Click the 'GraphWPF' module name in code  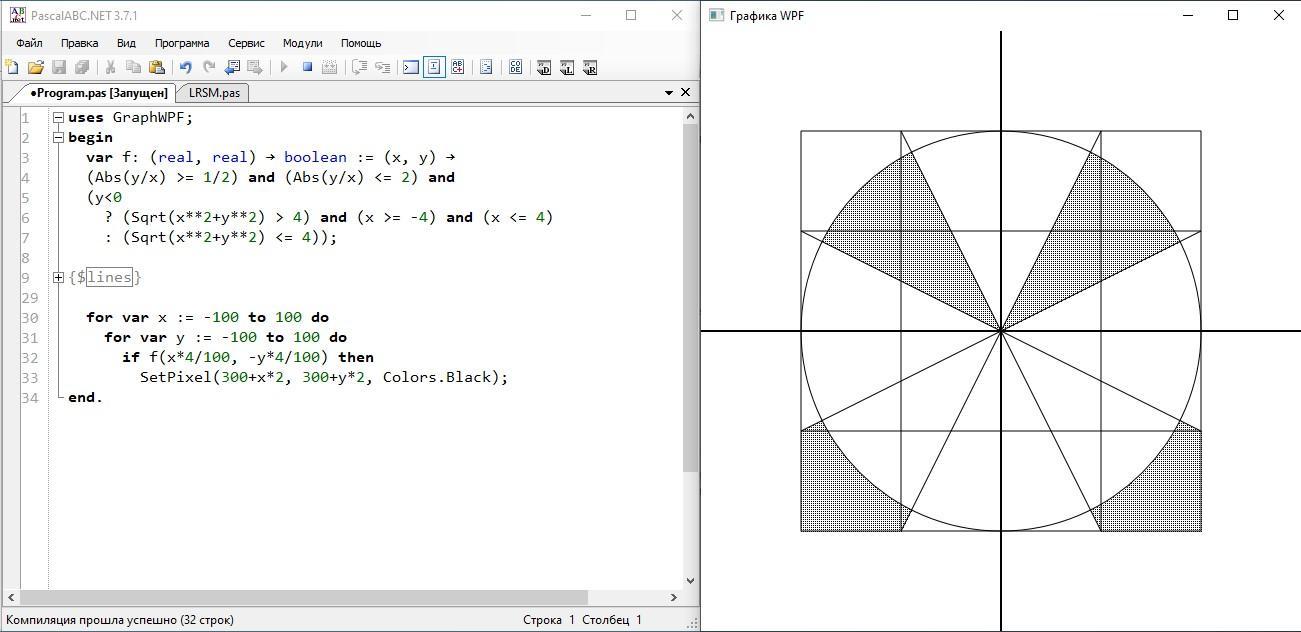point(148,117)
